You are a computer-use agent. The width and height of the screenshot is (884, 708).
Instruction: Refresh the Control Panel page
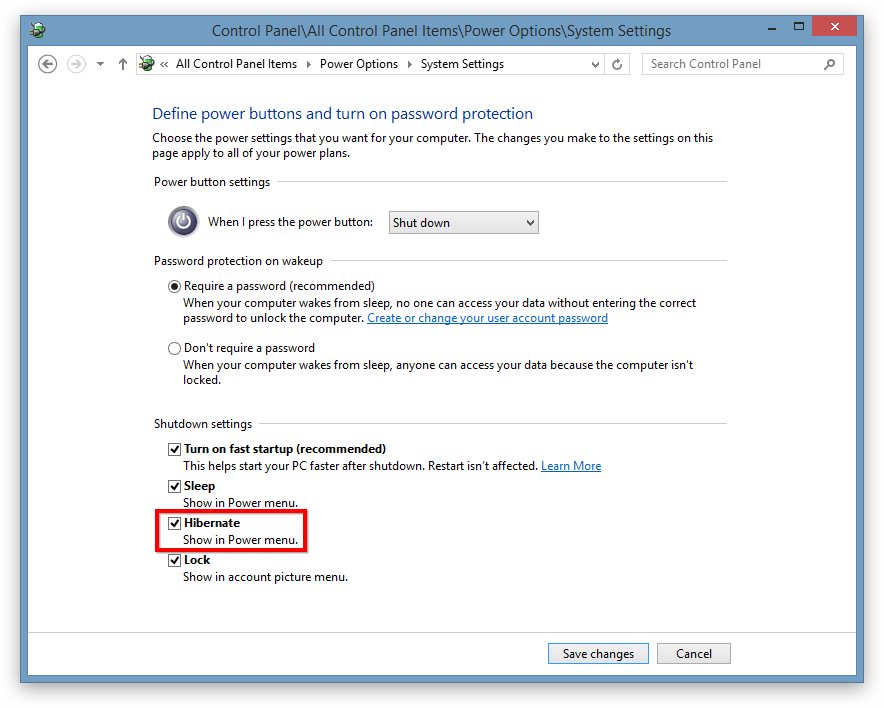pyautogui.click(x=617, y=65)
